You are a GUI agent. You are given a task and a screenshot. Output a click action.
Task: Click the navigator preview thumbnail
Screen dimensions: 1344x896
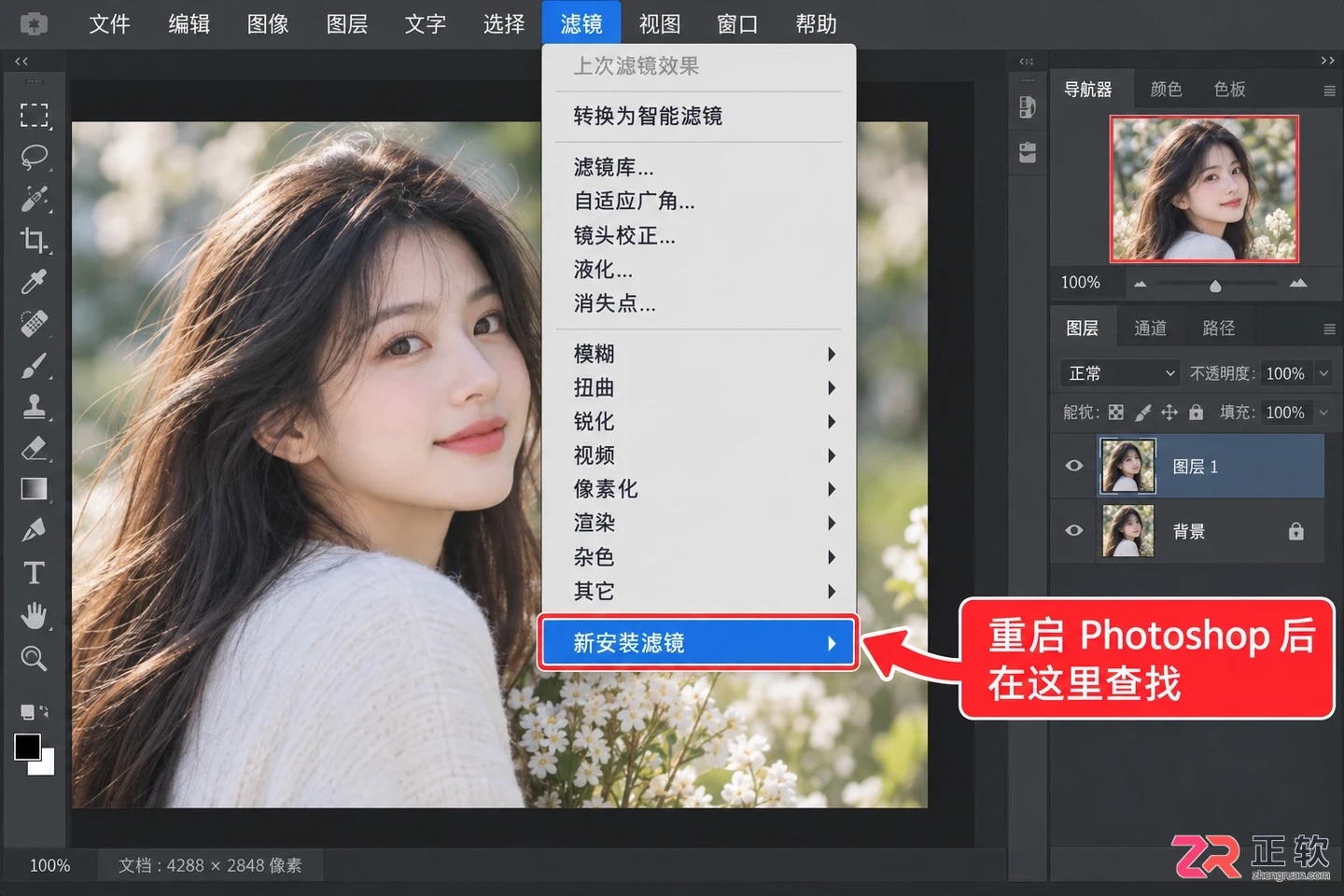pyautogui.click(x=1204, y=189)
